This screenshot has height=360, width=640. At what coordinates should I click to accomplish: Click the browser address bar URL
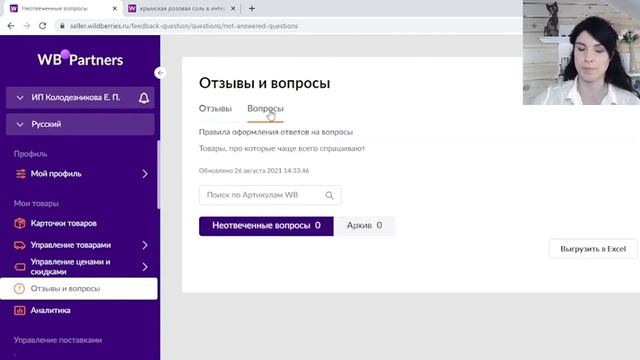[x=184, y=26]
